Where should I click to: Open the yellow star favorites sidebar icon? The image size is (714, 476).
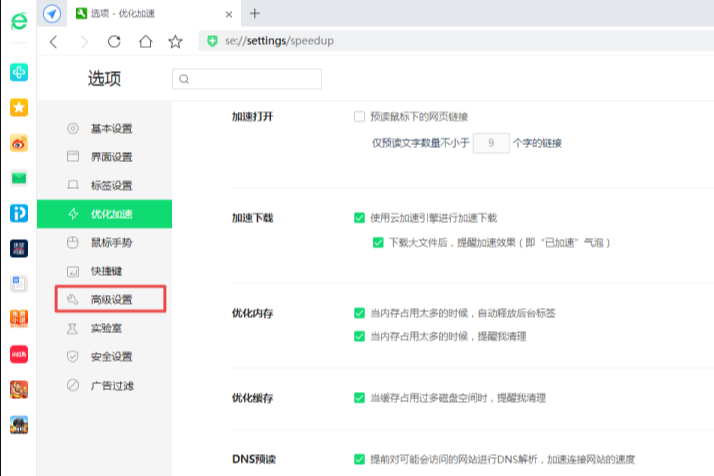pyautogui.click(x=19, y=107)
